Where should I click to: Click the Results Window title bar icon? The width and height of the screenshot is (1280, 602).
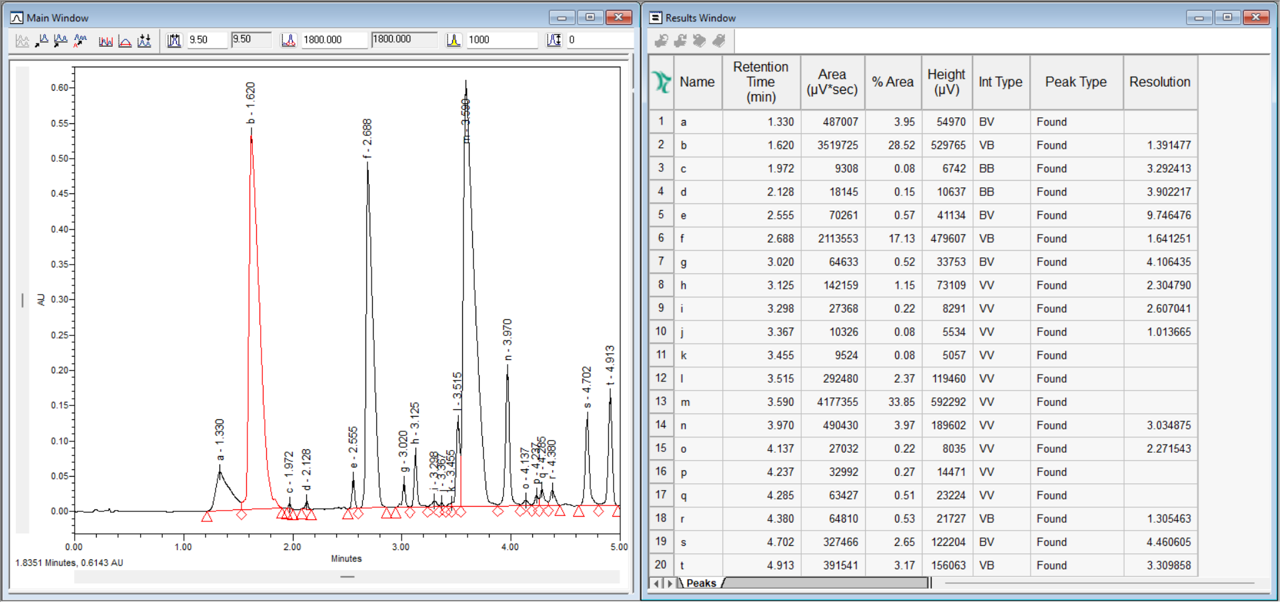coord(655,18)
